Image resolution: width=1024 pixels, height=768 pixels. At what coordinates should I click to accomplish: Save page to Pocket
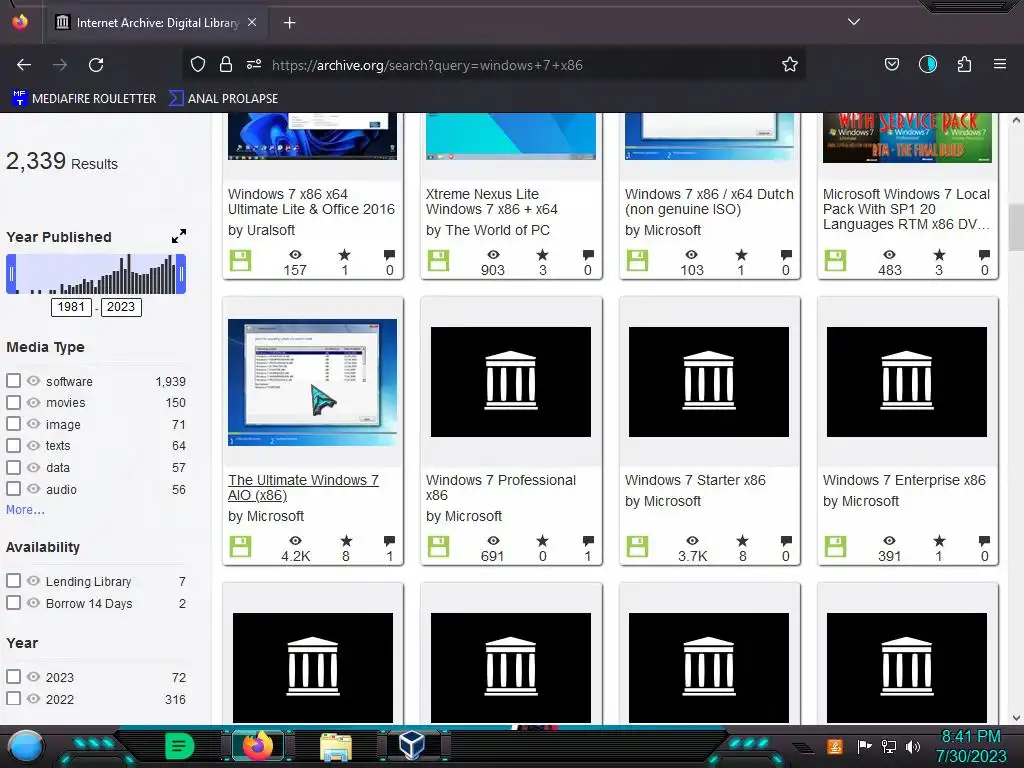(891, 64)
